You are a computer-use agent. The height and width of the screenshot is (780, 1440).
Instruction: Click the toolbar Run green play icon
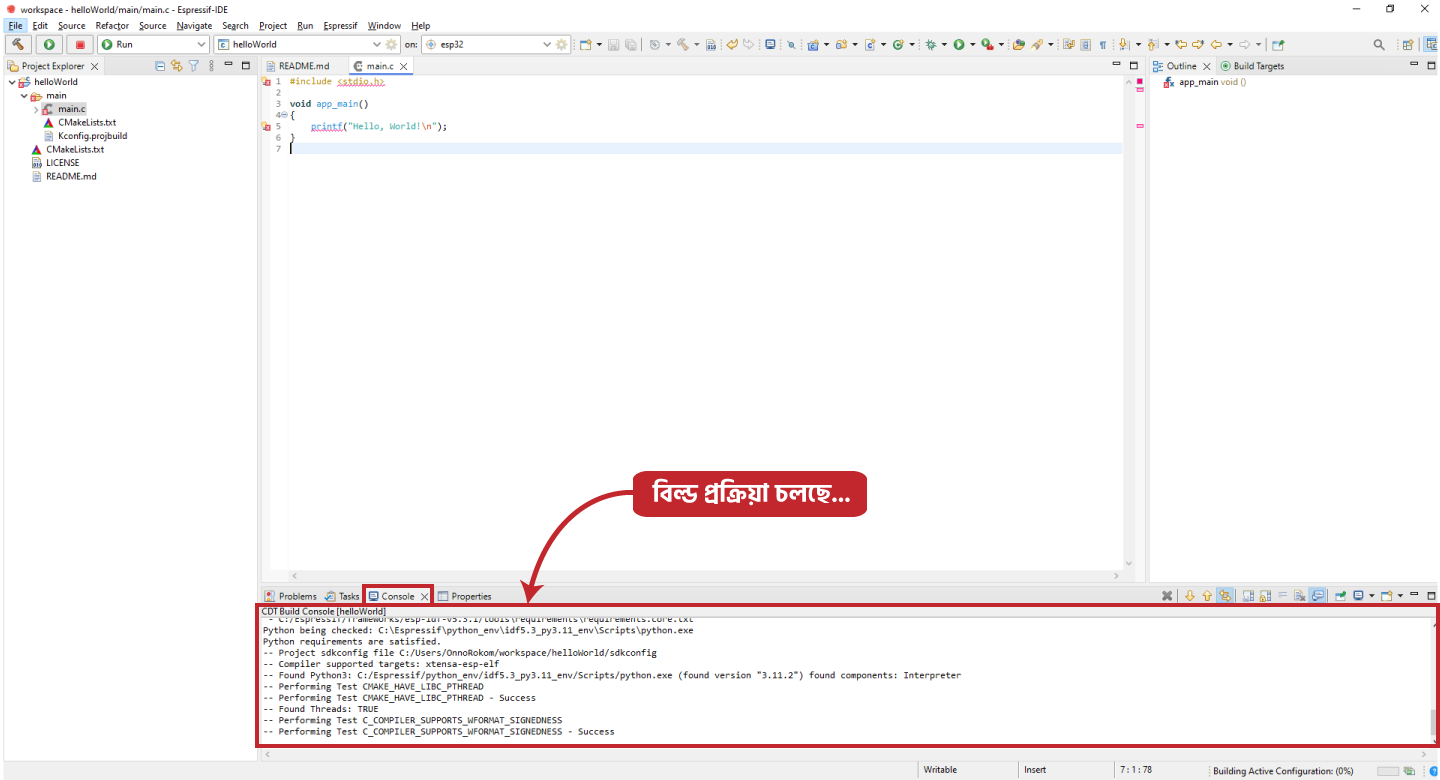(959, 44)
